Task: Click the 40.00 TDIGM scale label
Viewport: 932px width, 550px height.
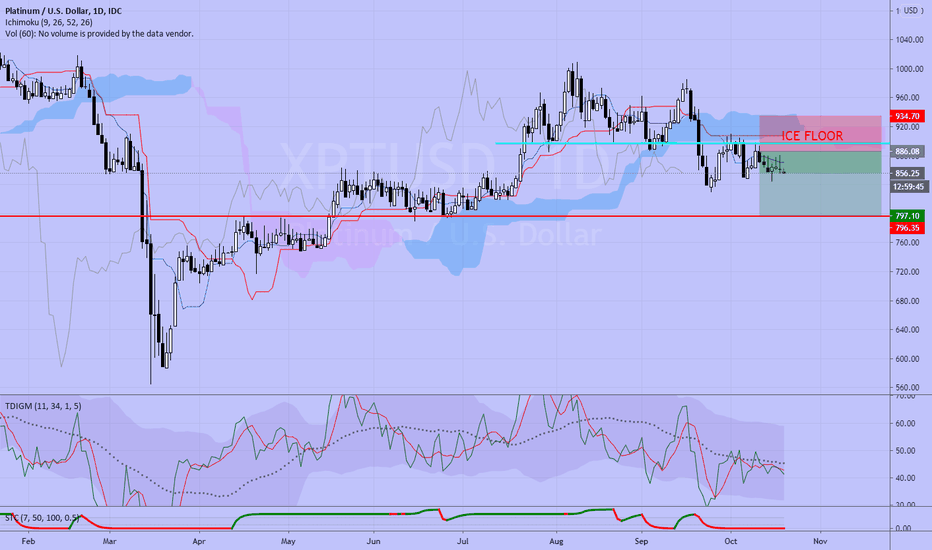Action: pos(905,478)
